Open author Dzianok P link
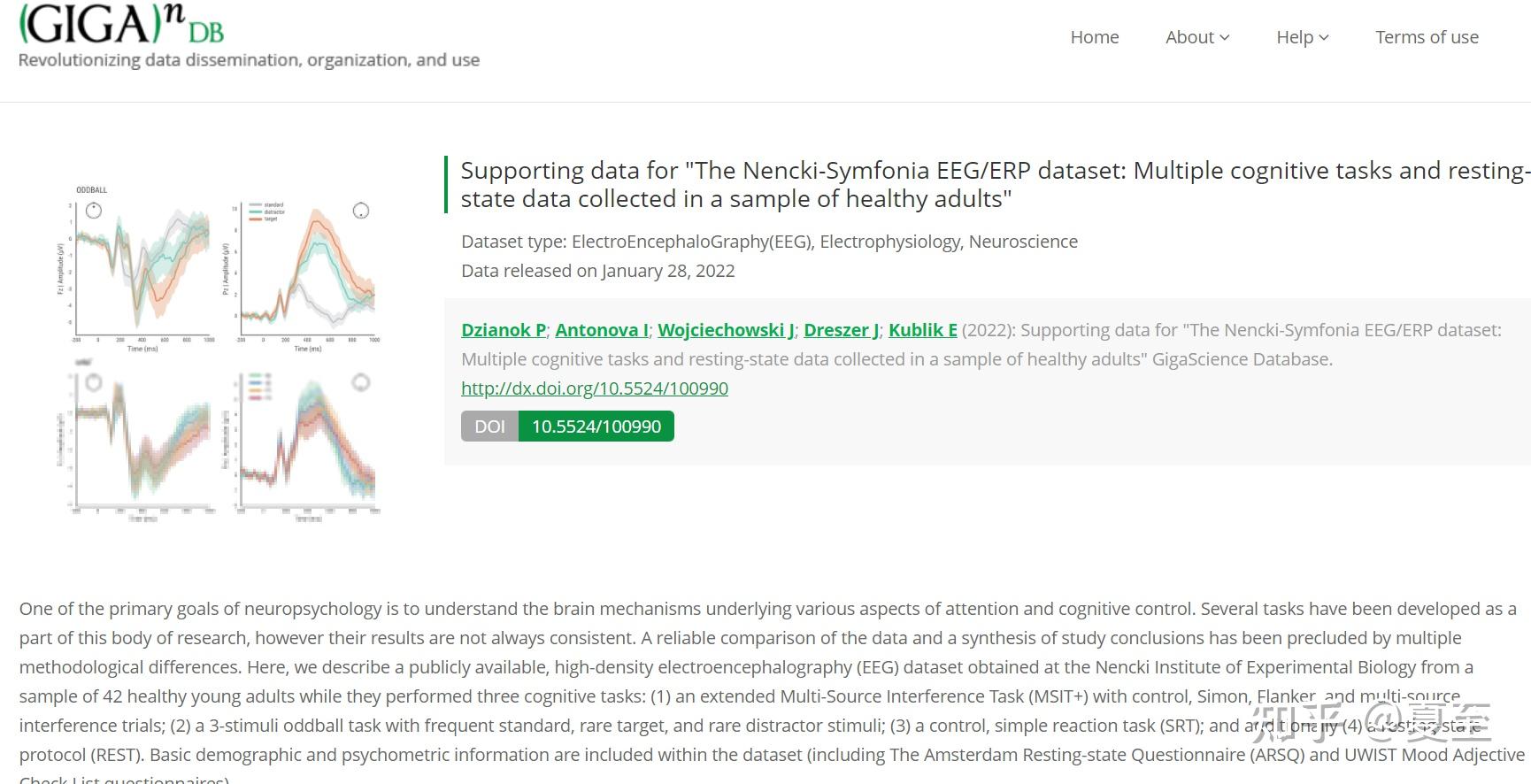This screenshot has width=1531, height=784. [x=504, y=330]
